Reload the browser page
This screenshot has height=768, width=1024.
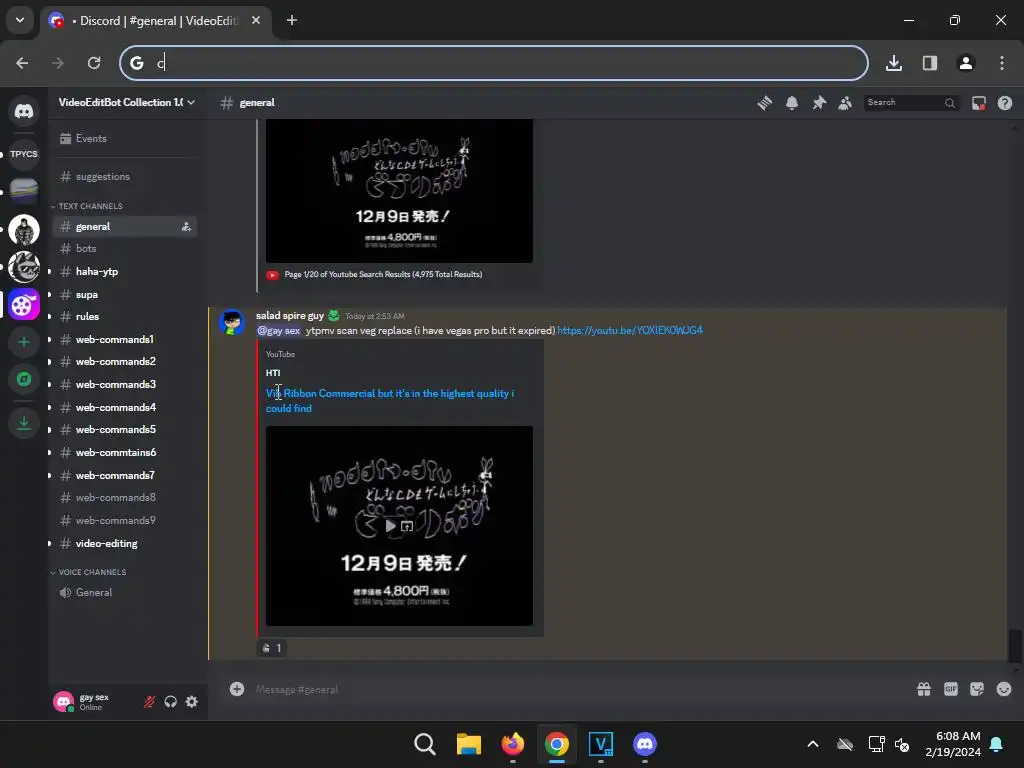coord(94,63)
